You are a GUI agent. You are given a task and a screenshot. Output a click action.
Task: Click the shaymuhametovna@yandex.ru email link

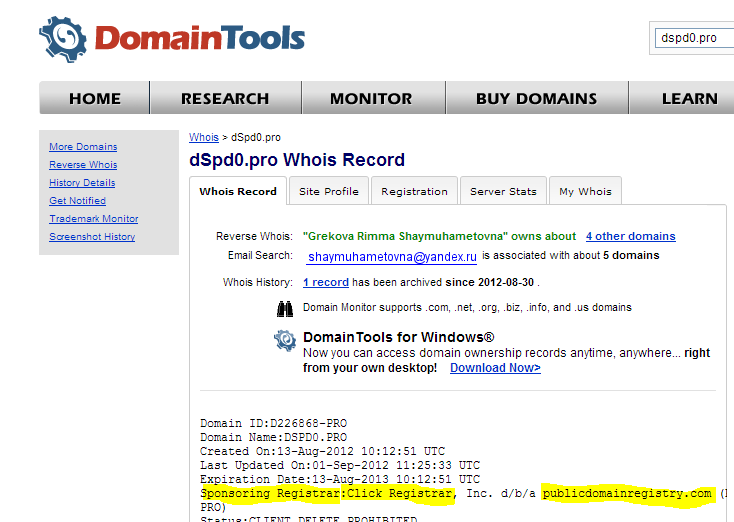click(x=392, y=257)
